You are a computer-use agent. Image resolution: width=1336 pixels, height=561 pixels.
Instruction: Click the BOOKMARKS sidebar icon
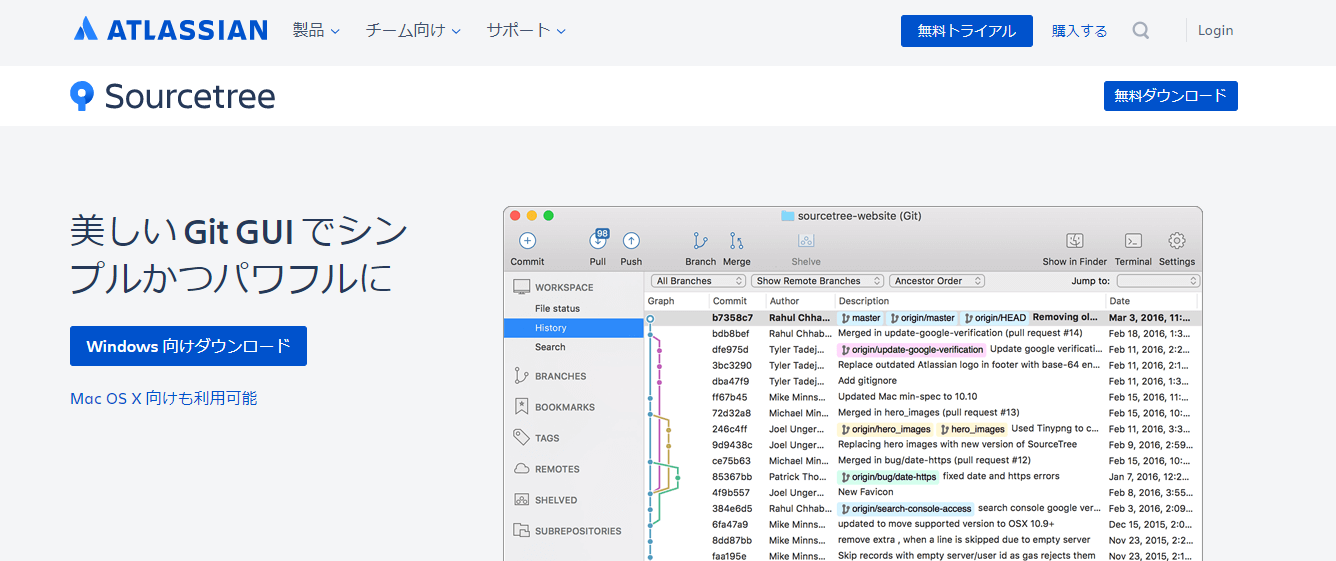click(521, 407)
